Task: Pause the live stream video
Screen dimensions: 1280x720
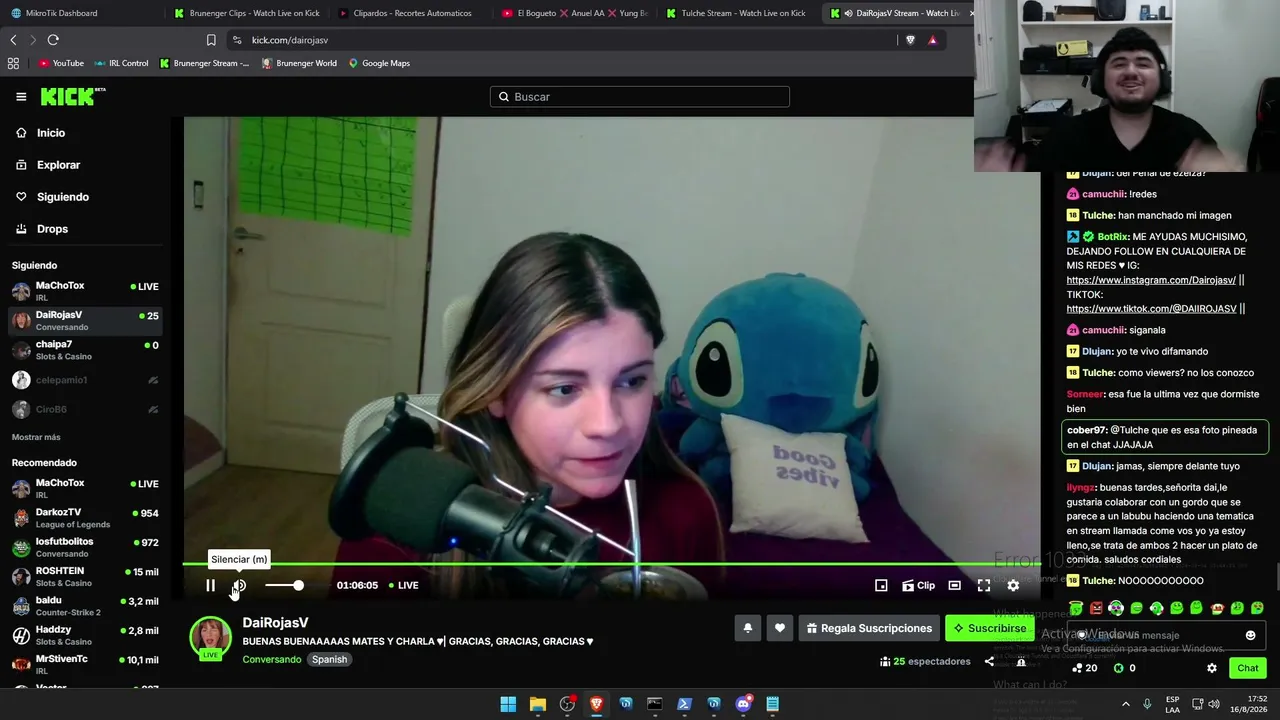Action: point(210,585)
